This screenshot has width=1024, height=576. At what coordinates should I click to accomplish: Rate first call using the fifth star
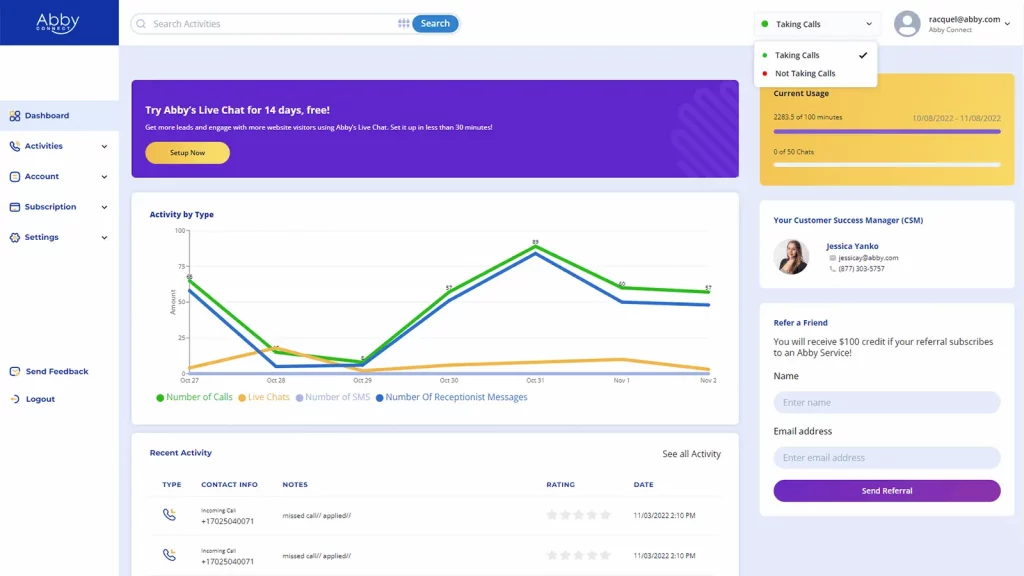point(605,515)
